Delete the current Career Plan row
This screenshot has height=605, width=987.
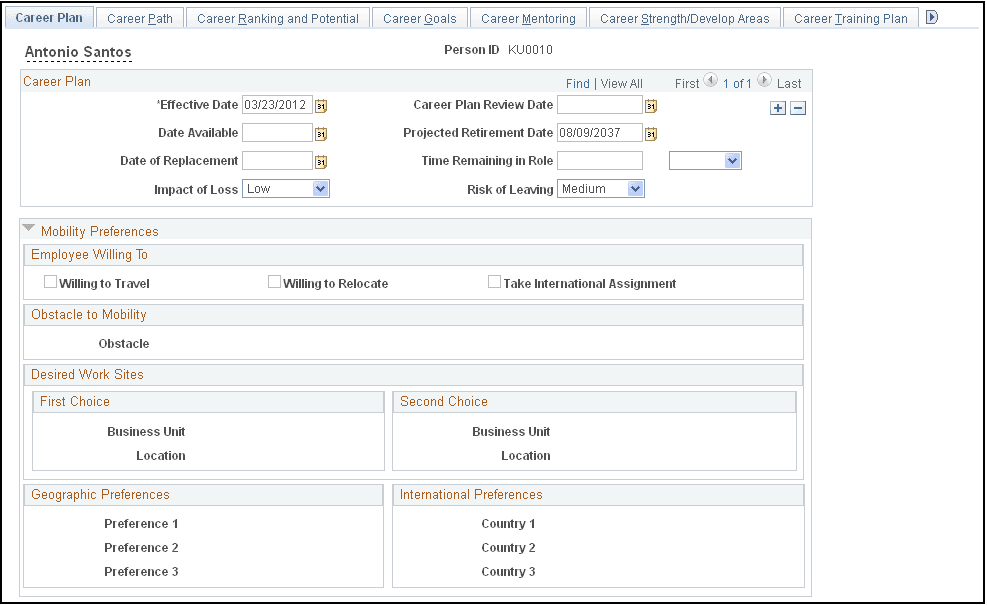[x=798, y=107]
